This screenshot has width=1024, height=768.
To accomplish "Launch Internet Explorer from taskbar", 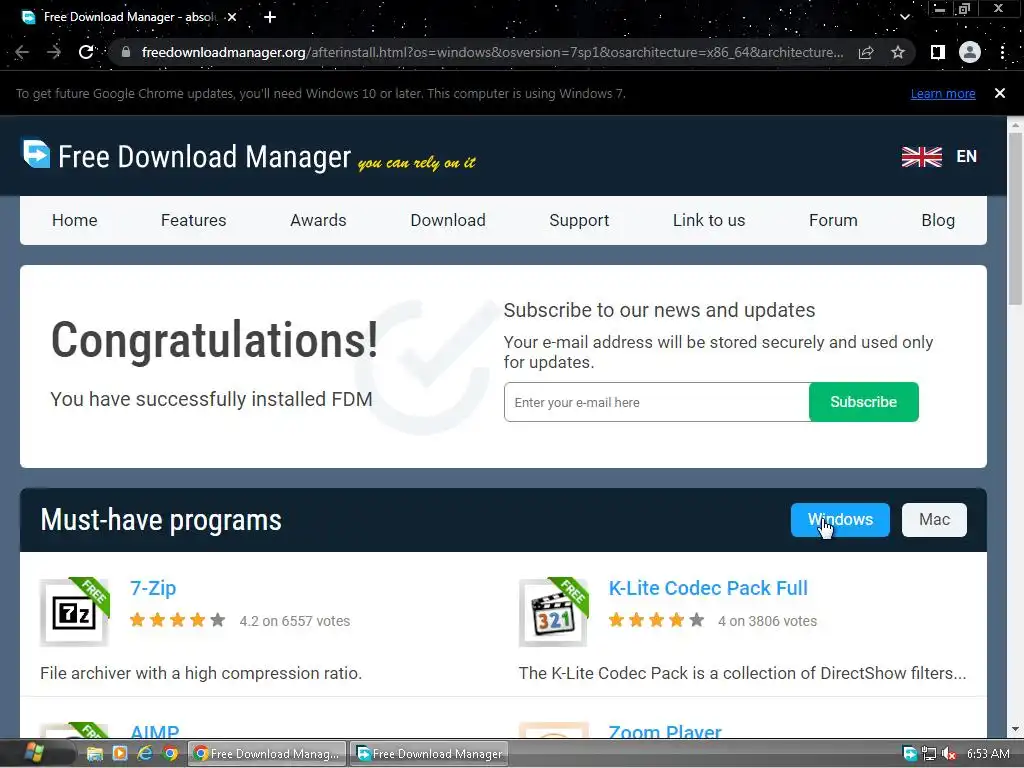I will 144,754.
